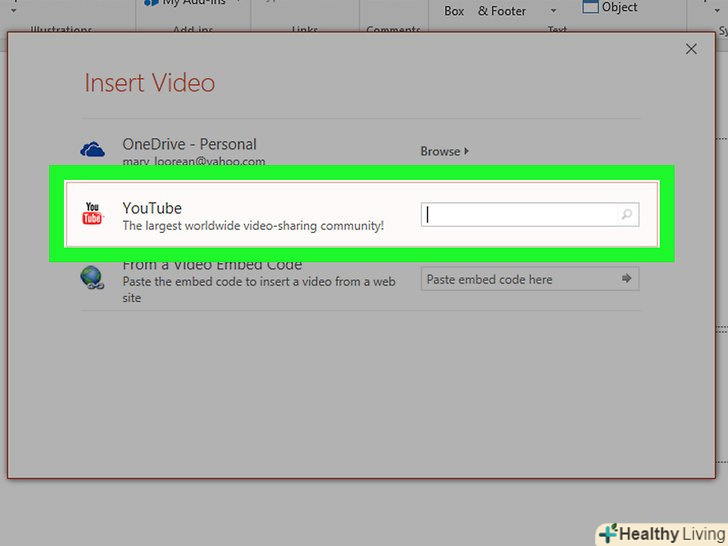Click the magnifier icon in YouTube search box
This screenshot has height=546, width=728.
point(627,214)
